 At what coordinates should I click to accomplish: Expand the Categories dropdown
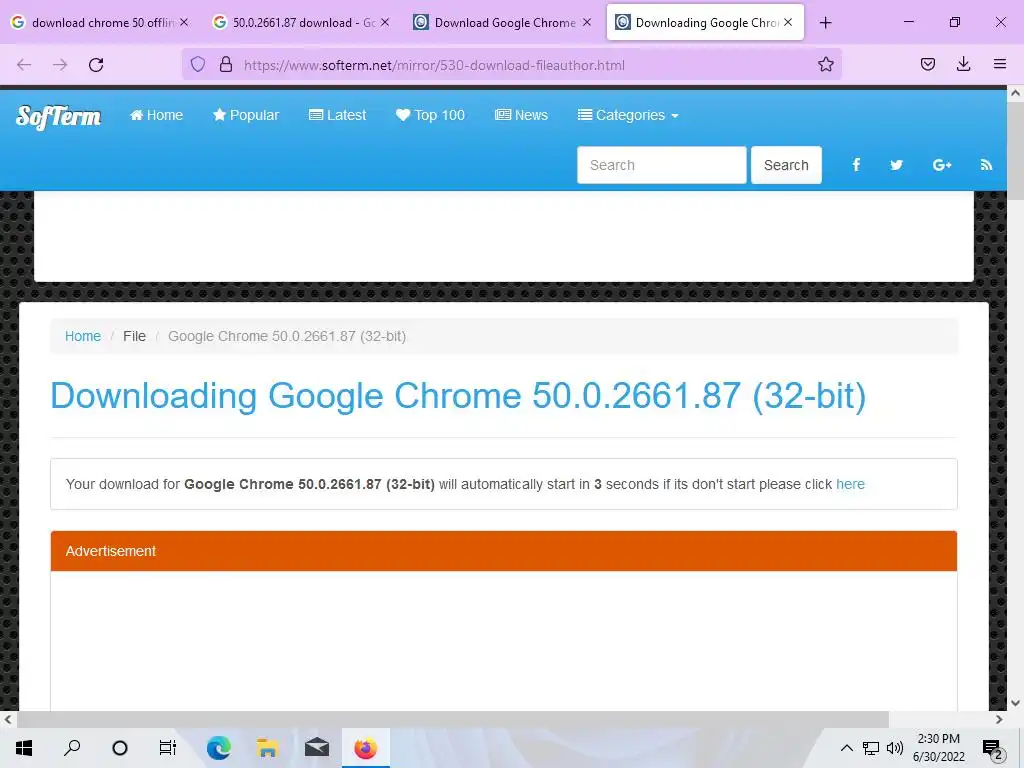click(628, 115)
